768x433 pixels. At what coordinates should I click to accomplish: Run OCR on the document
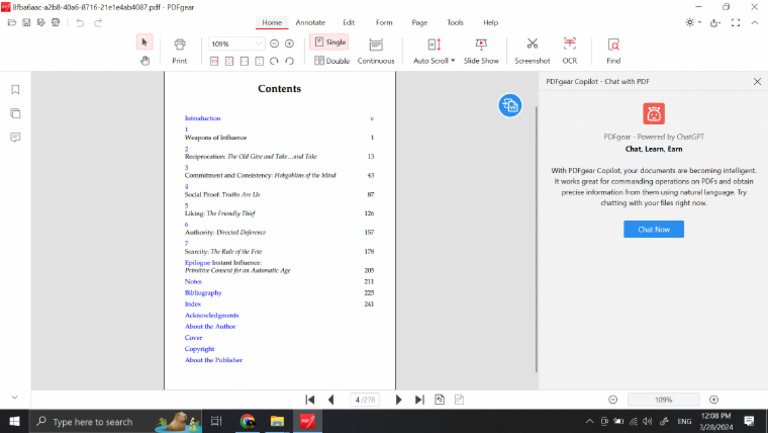tap(569, 51)
